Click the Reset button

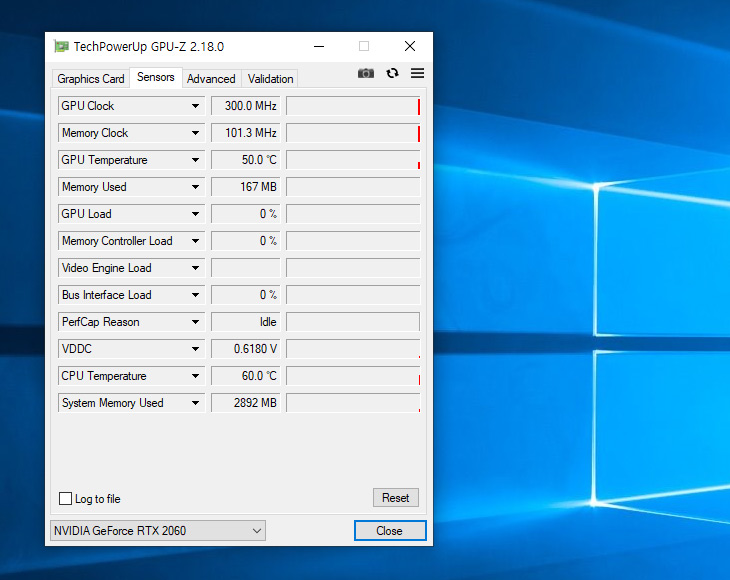(396, 498)
